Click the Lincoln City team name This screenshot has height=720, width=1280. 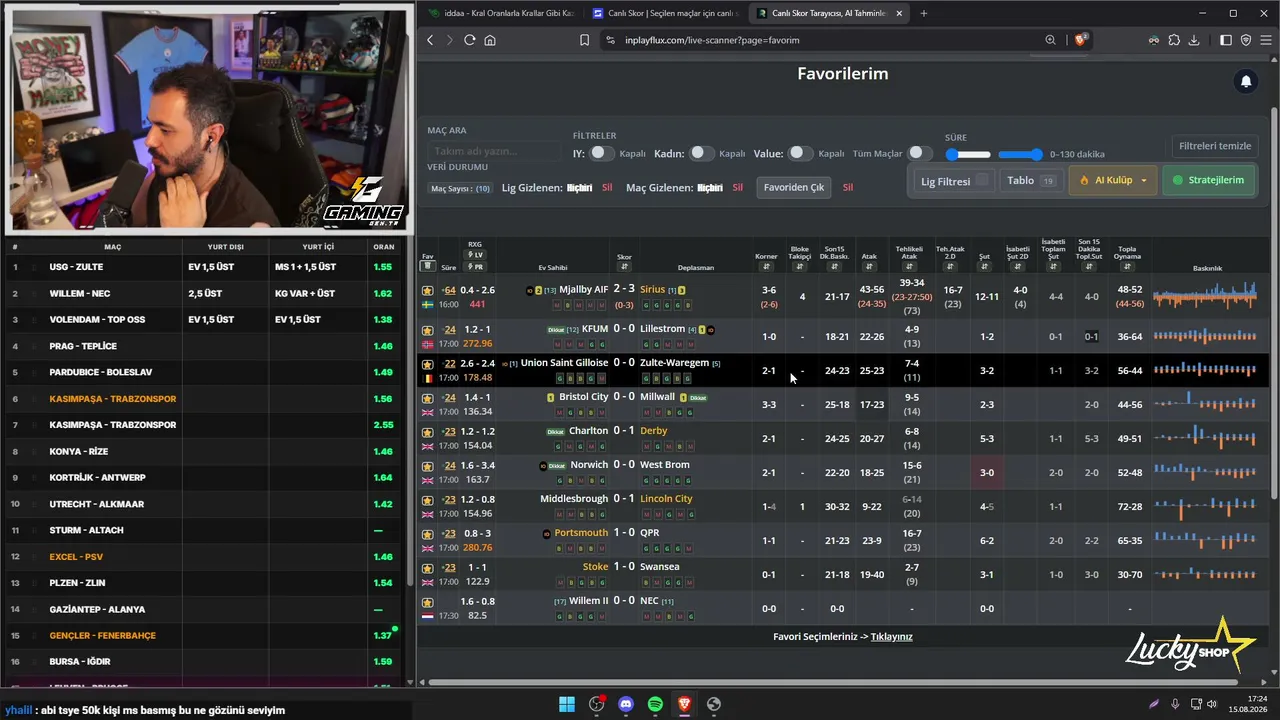pos(666,499)
